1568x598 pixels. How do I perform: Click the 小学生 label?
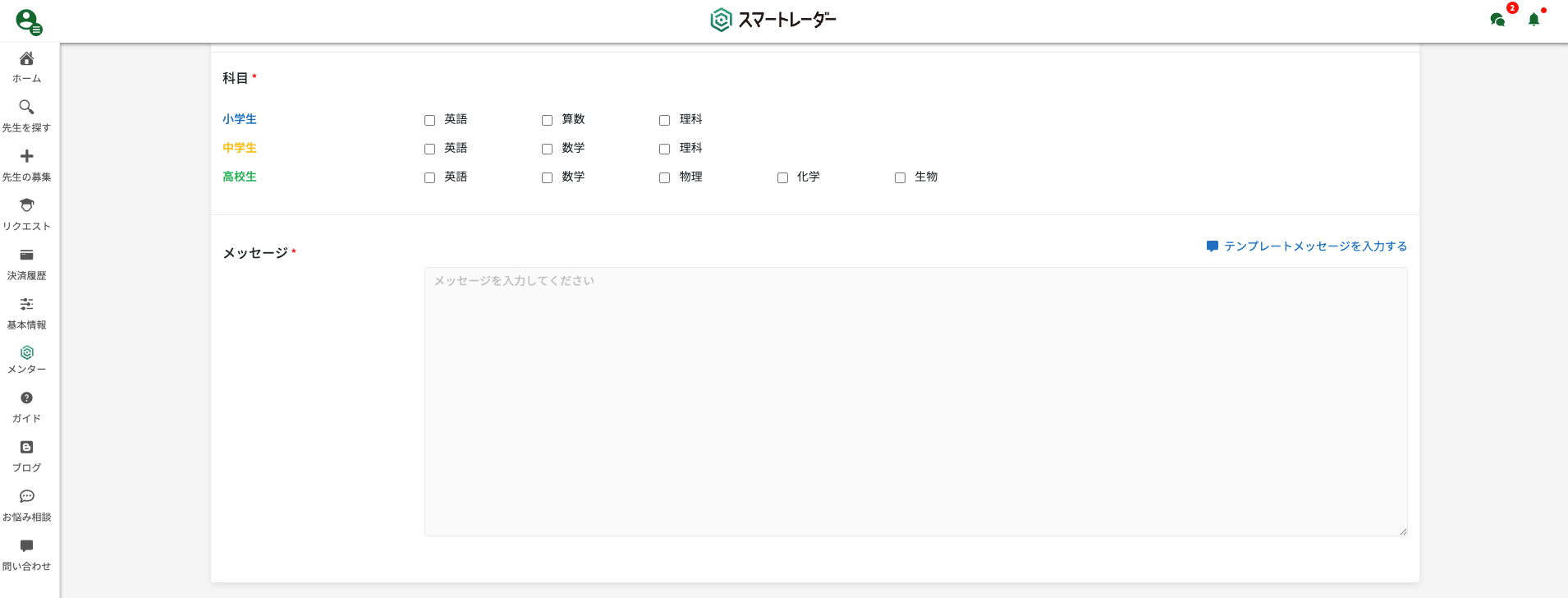click(x=240, y=119)
